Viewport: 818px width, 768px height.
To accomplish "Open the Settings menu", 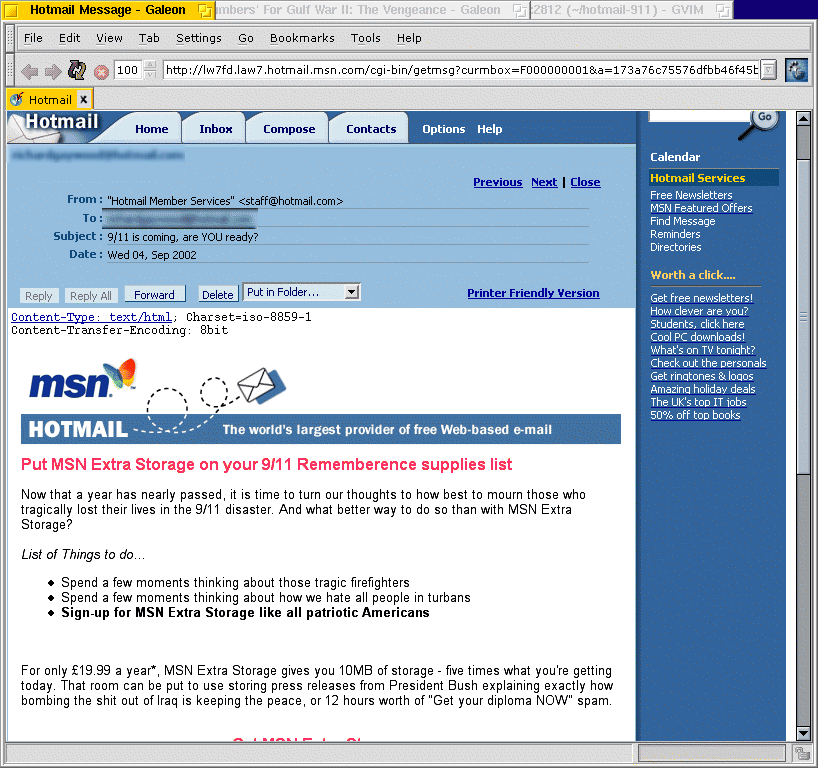I will (x=199, y=38).
